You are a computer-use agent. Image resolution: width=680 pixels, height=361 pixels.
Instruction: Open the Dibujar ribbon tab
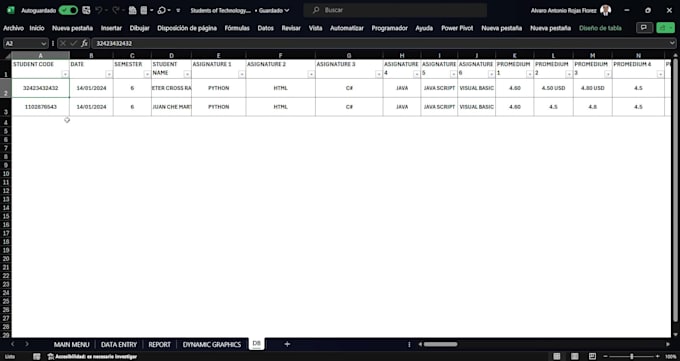point(139,28)
